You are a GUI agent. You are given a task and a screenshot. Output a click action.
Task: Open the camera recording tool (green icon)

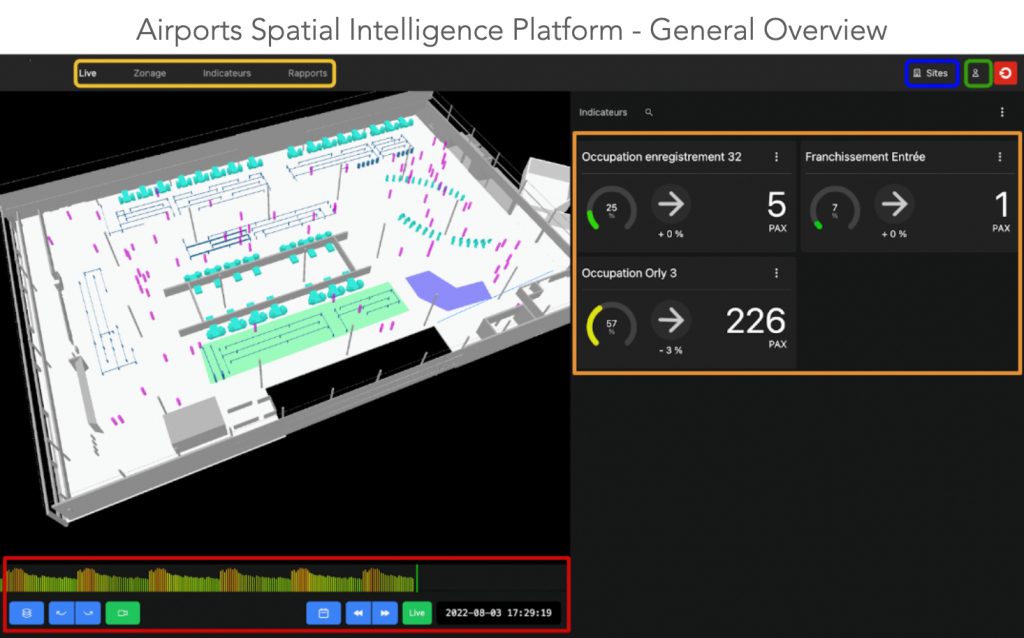click(x=123, y=613)
